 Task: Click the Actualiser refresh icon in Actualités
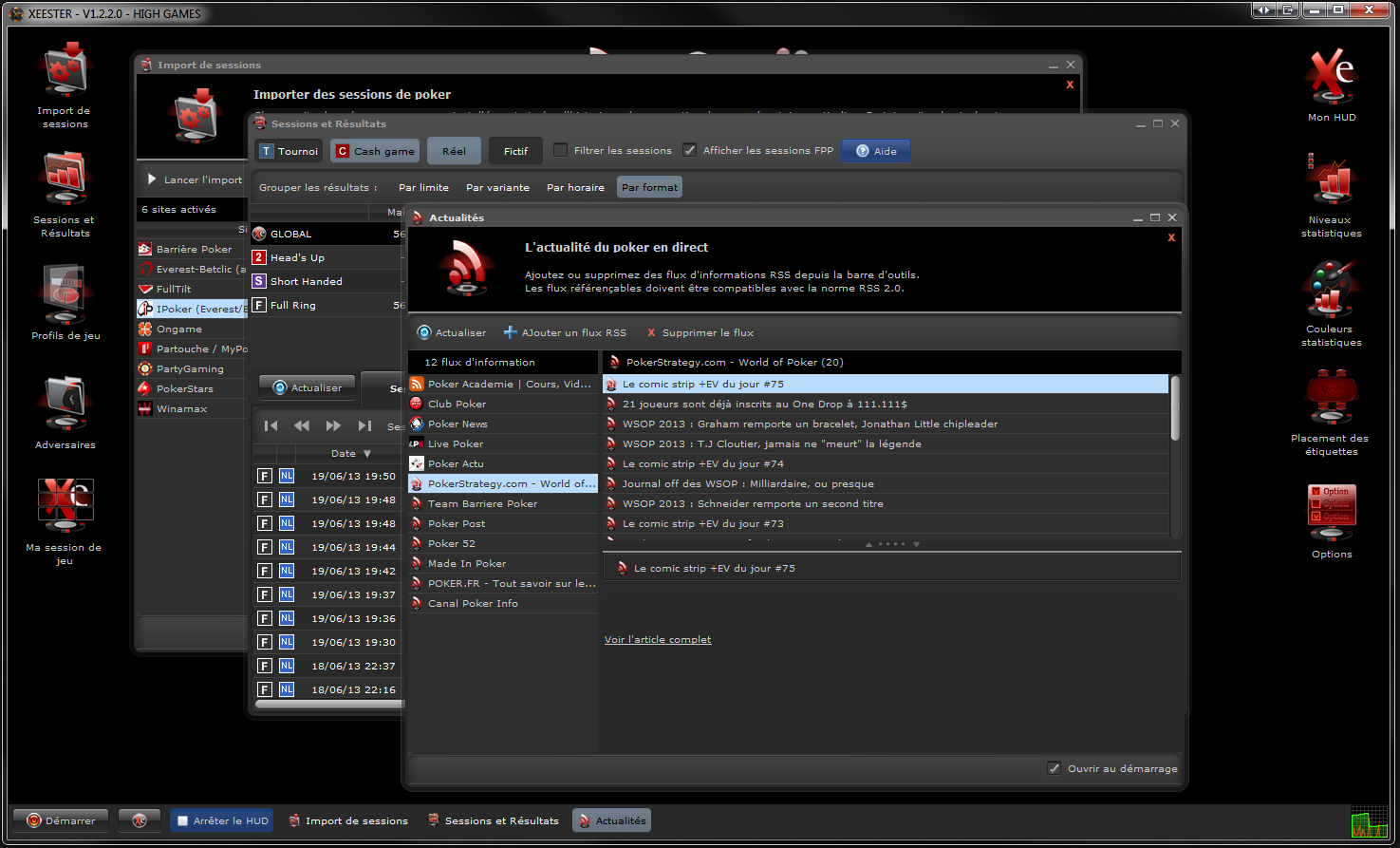point(424,332)
